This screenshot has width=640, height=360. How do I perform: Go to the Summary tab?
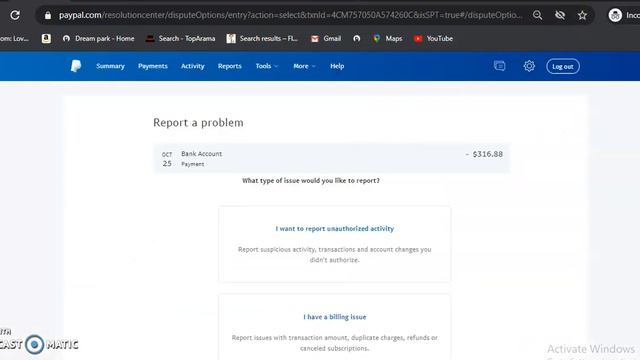pos(110,66)
